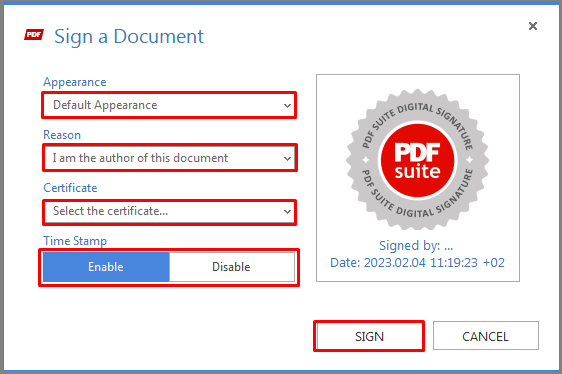This screenshot has width=562, height=374.
Task: Click the 'Select the certificate...' field
Action: point(169,212)
